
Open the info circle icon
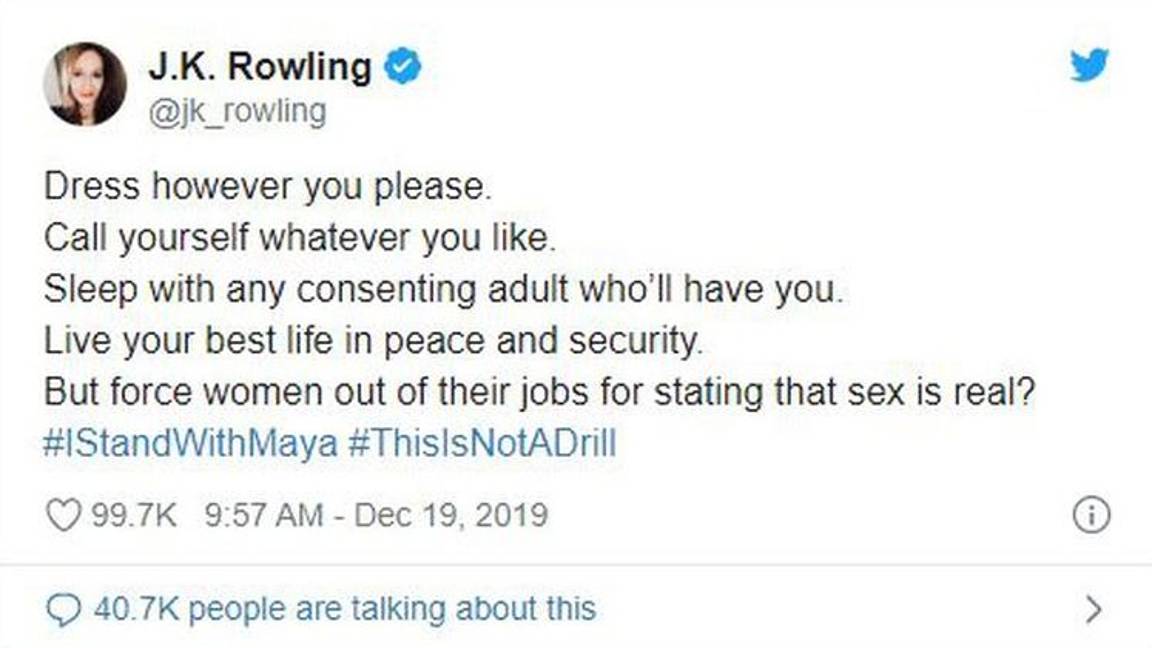(x=1091, y=515)
